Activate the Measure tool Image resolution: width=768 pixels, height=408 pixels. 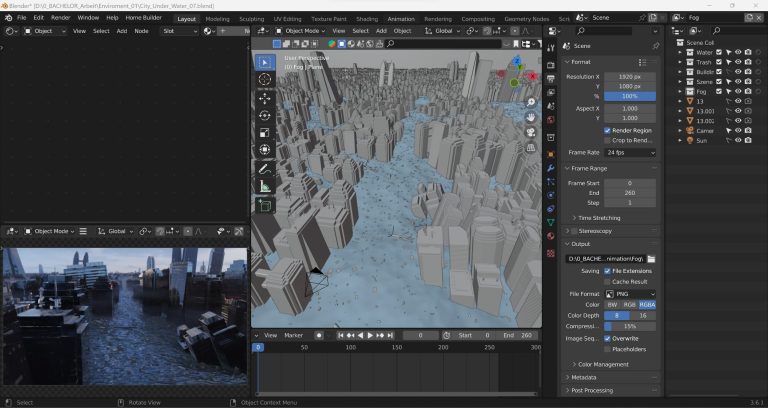[264, 187]
